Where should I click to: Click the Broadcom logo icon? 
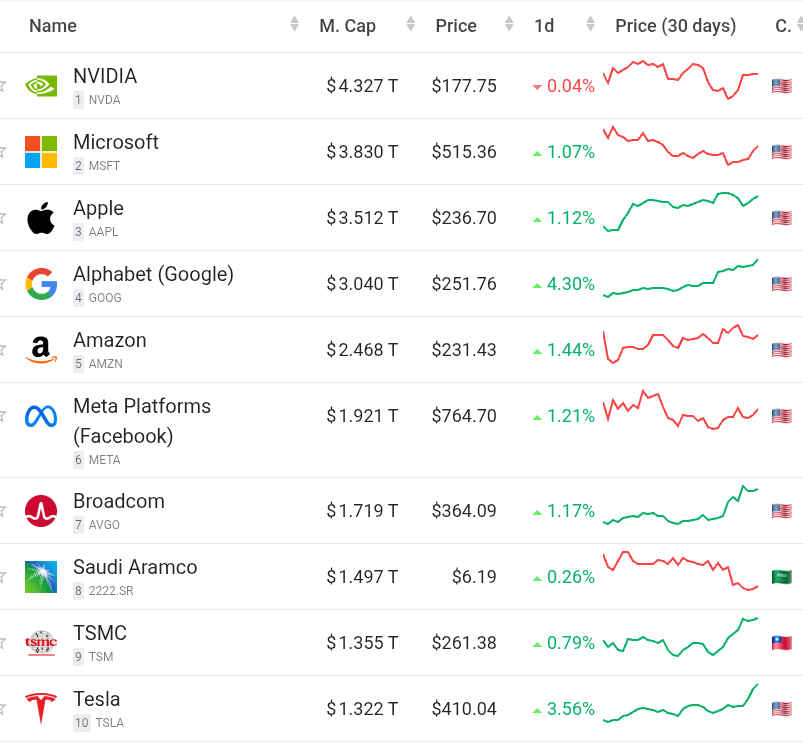(x=41, y=511)
